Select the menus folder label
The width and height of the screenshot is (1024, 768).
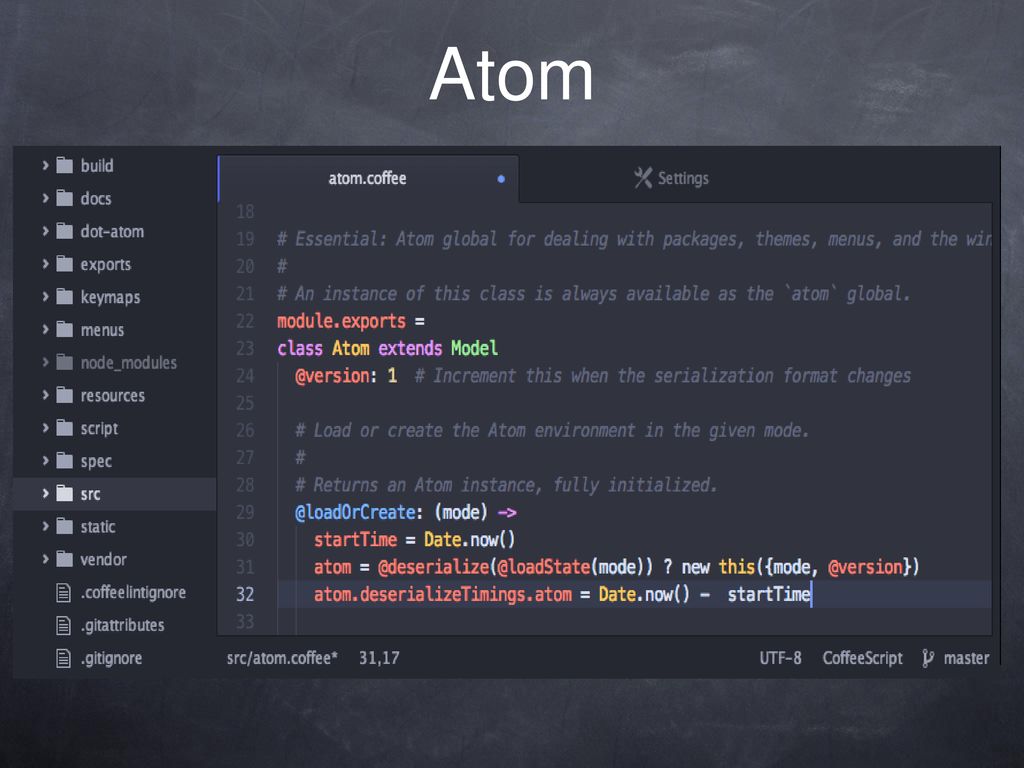point(102,330)
